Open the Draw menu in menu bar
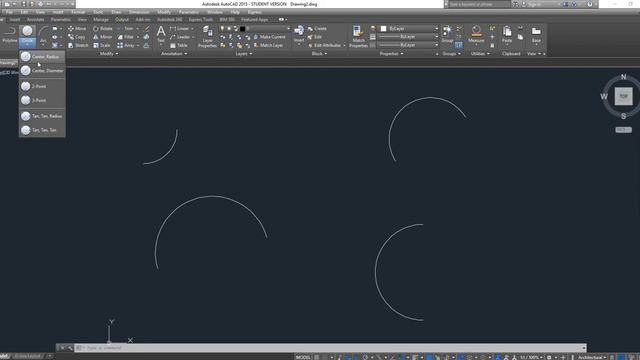 point(116,12)
